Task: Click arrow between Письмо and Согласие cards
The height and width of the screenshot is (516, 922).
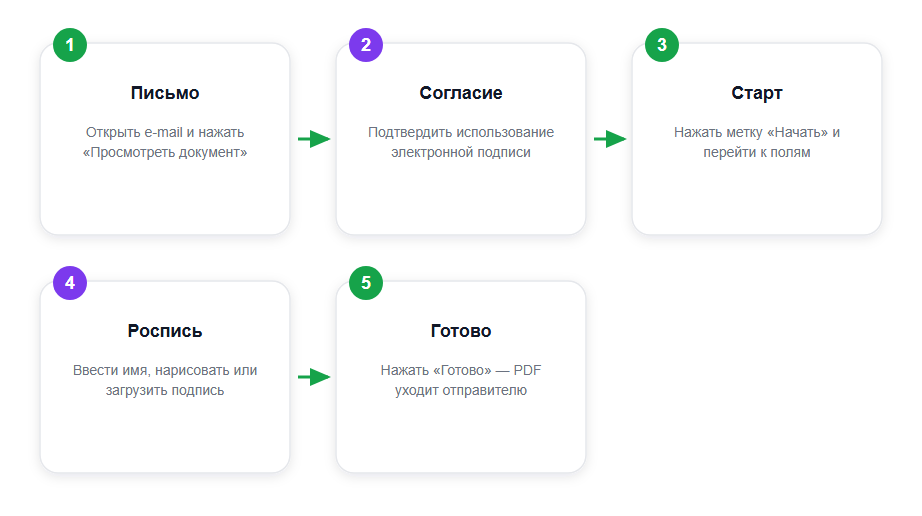Action: 313,139
